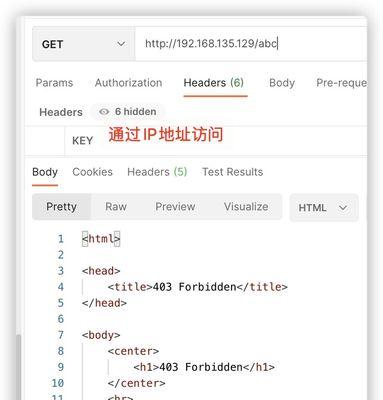Select the response Body tab
This screenshot has width=383, height=400.
coord(45,172)
